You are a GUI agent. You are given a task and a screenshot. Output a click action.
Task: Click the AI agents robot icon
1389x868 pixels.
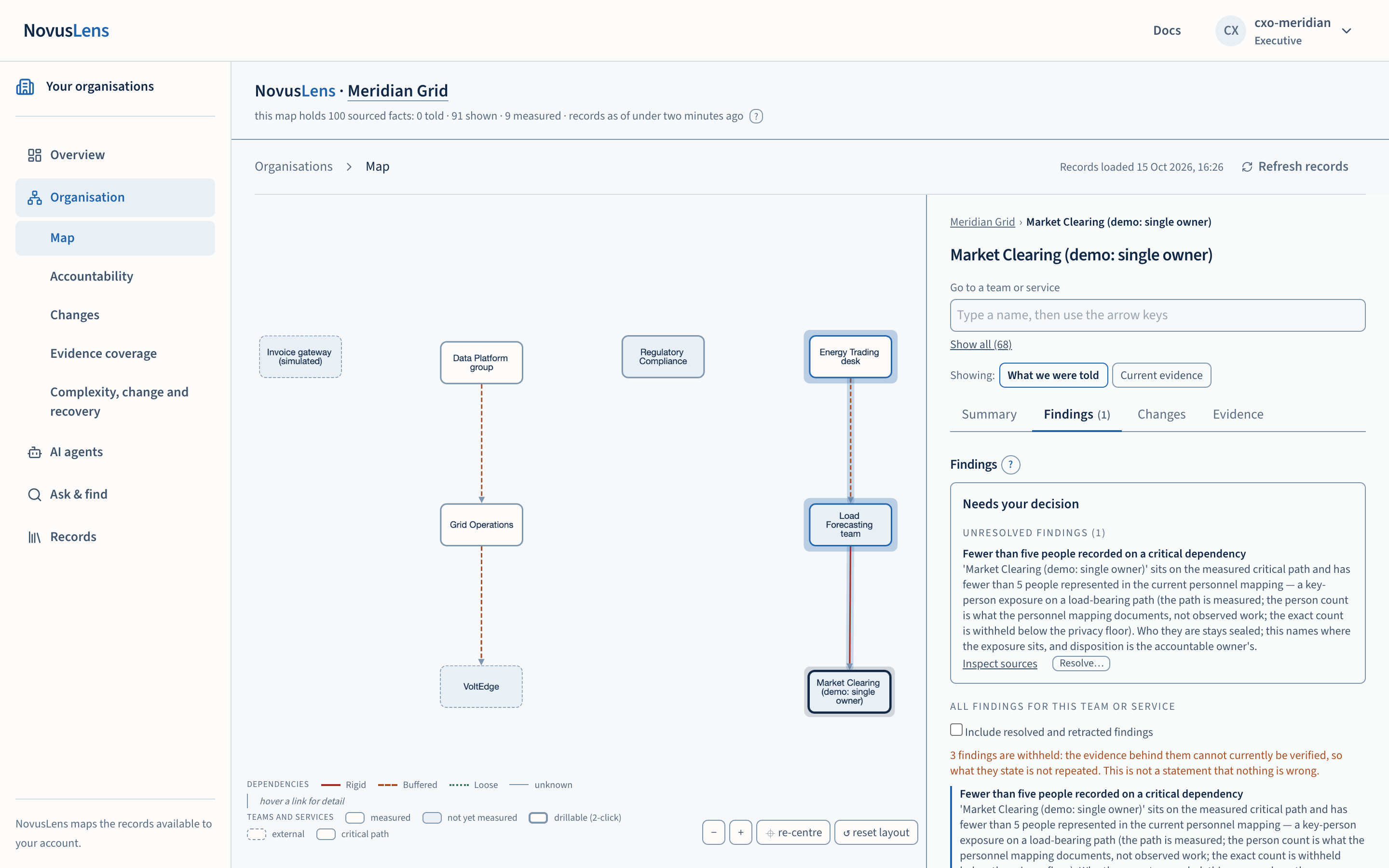click(x=34, y=452)
